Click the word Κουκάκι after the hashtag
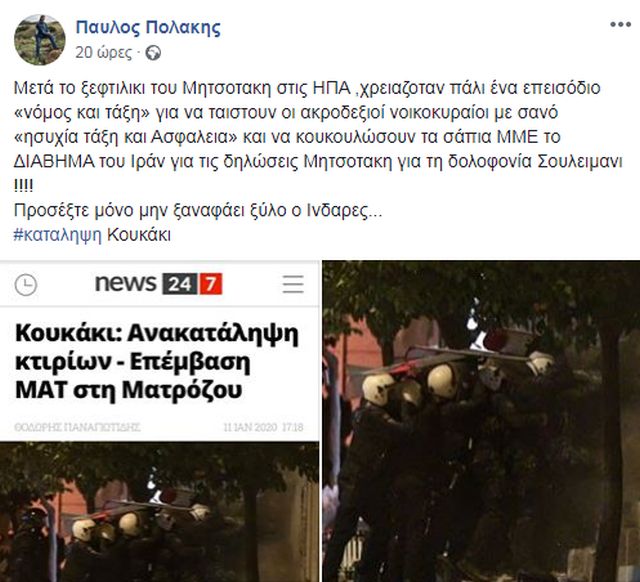640x582 pixels. click(139, 235)
